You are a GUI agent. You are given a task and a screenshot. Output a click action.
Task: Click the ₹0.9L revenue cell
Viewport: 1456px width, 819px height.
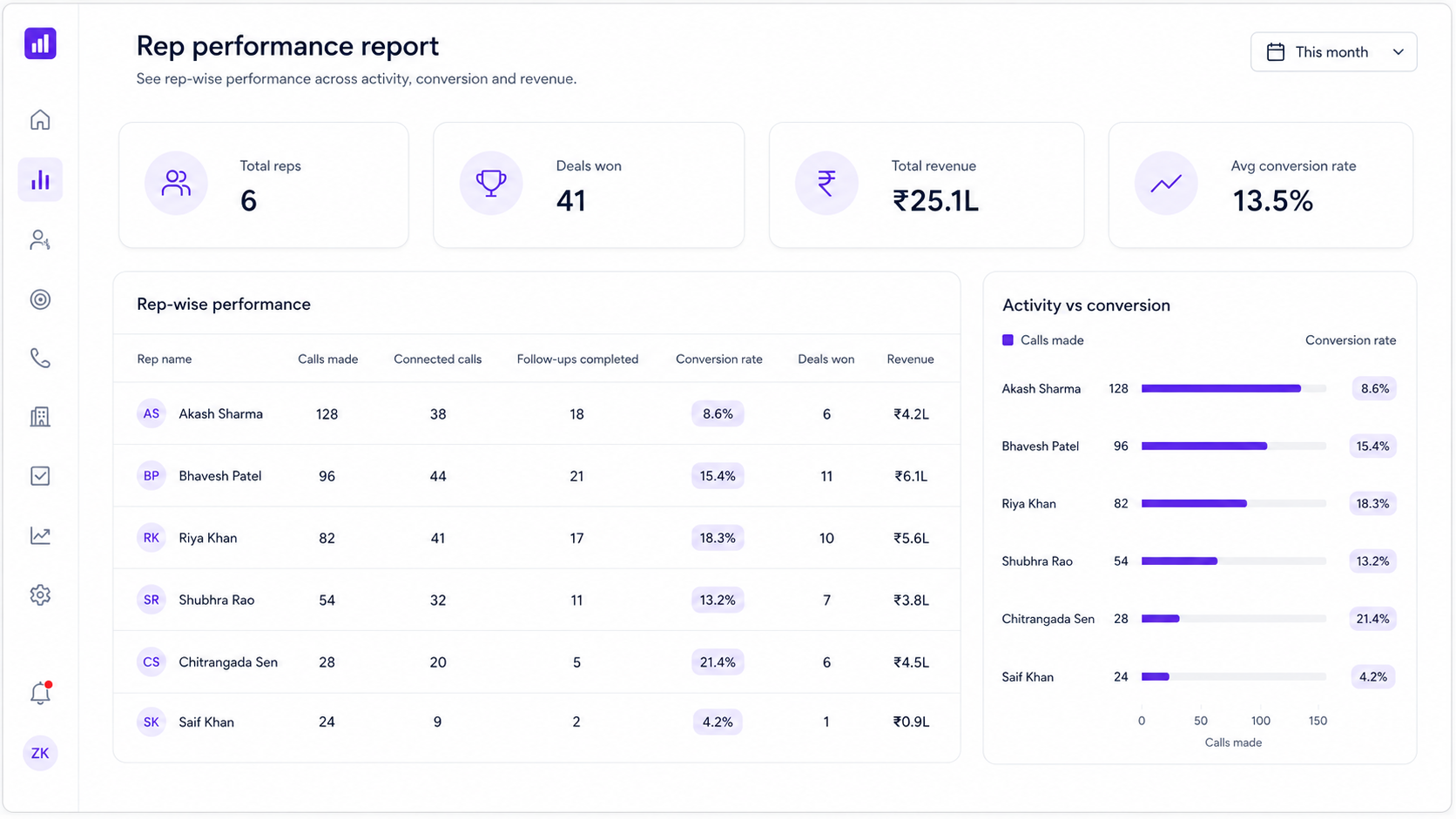(911, 722)
